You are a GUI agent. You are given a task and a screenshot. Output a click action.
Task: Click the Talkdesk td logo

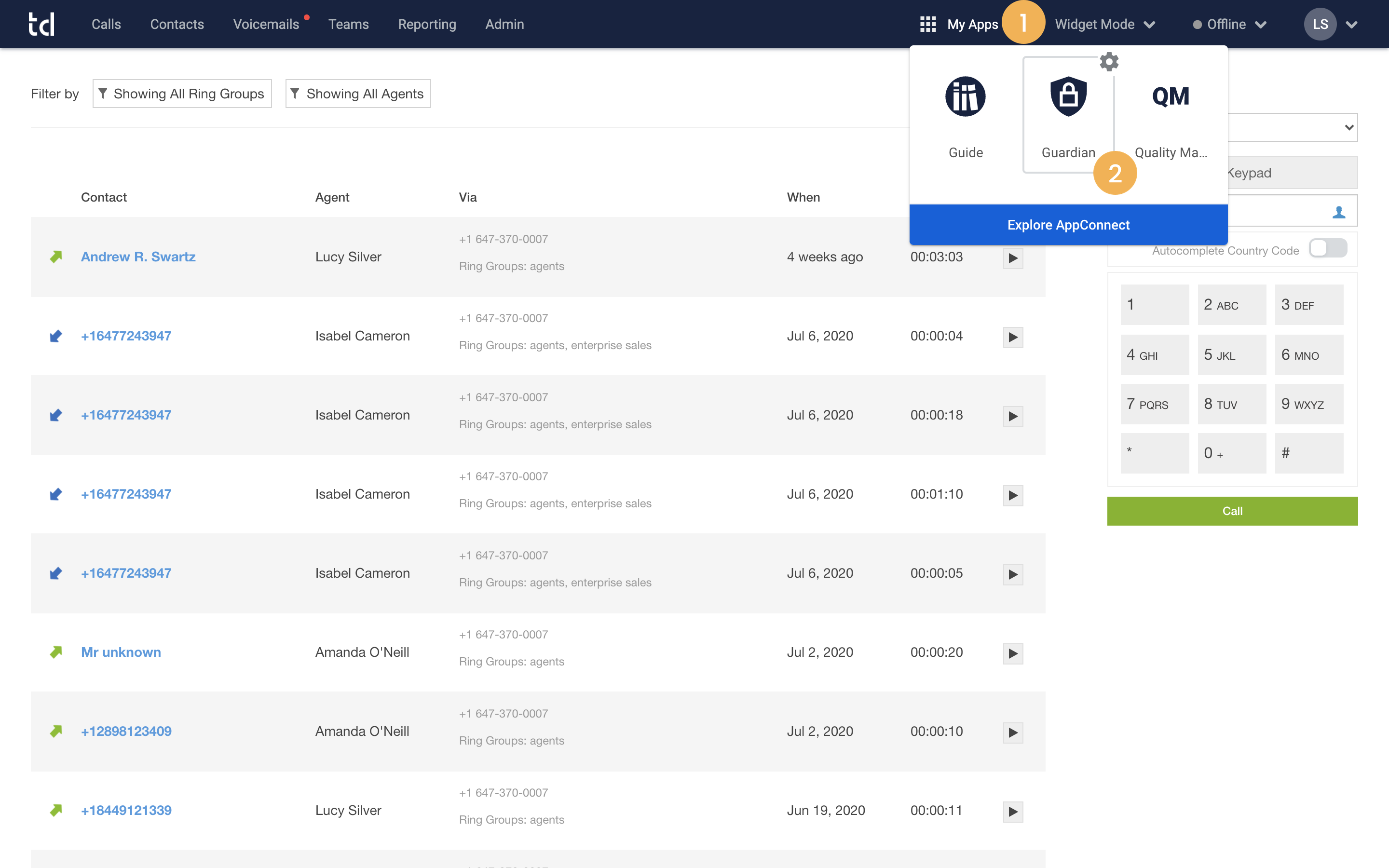(x=41, y=24)
